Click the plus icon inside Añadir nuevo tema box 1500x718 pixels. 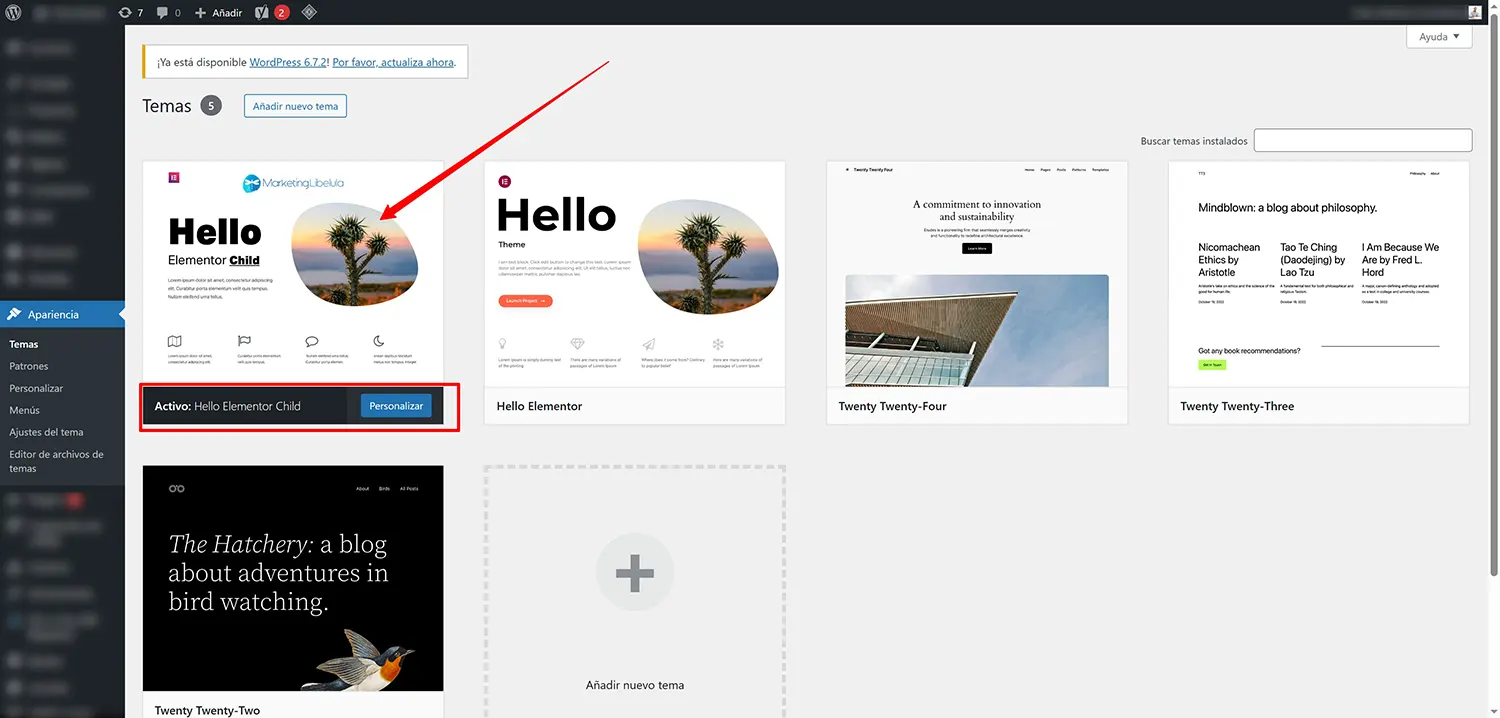click(634, 571)
